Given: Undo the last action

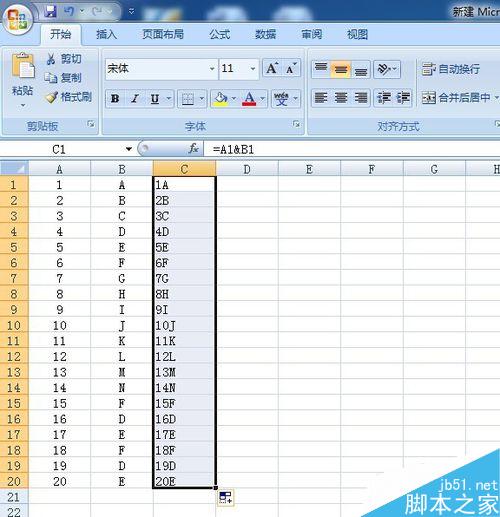Looking at the screenshot, I should tap(69, 12).
